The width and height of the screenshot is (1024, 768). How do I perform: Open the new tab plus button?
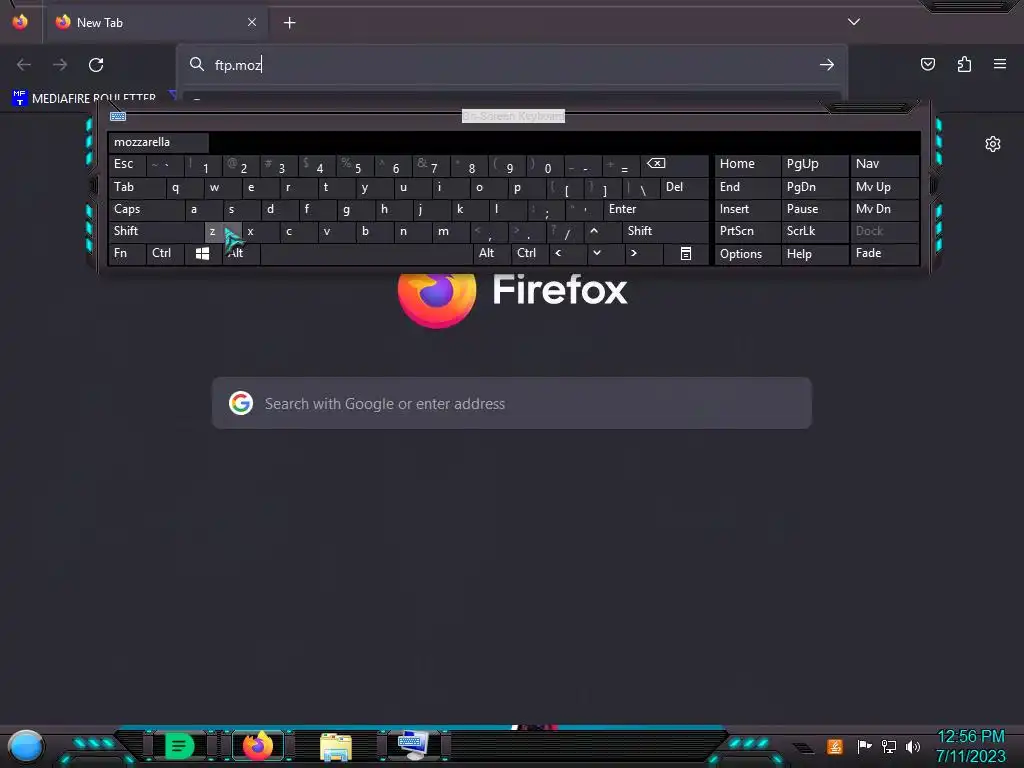[289, 23]
